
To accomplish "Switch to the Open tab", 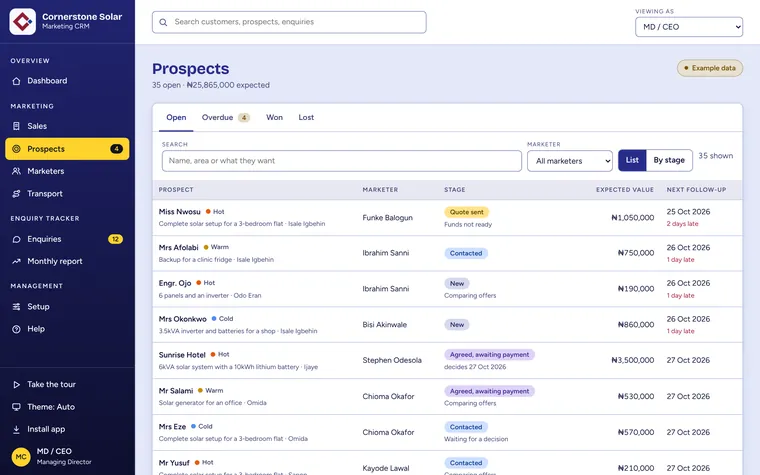I will point(176,117).
